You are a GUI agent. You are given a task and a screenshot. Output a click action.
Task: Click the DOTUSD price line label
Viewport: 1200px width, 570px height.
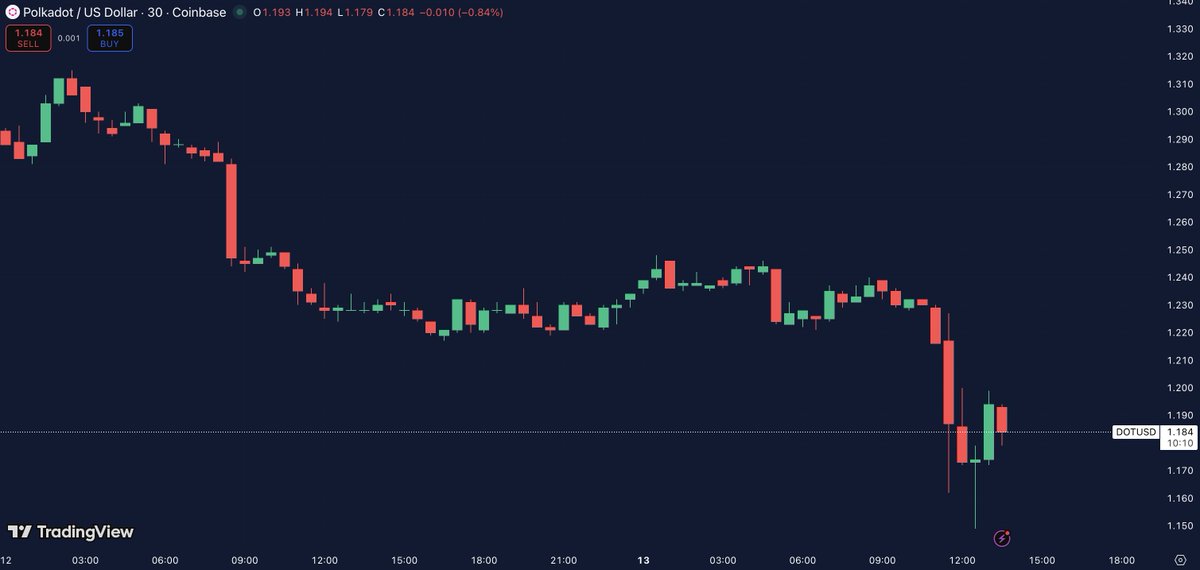coord(1136,432)
